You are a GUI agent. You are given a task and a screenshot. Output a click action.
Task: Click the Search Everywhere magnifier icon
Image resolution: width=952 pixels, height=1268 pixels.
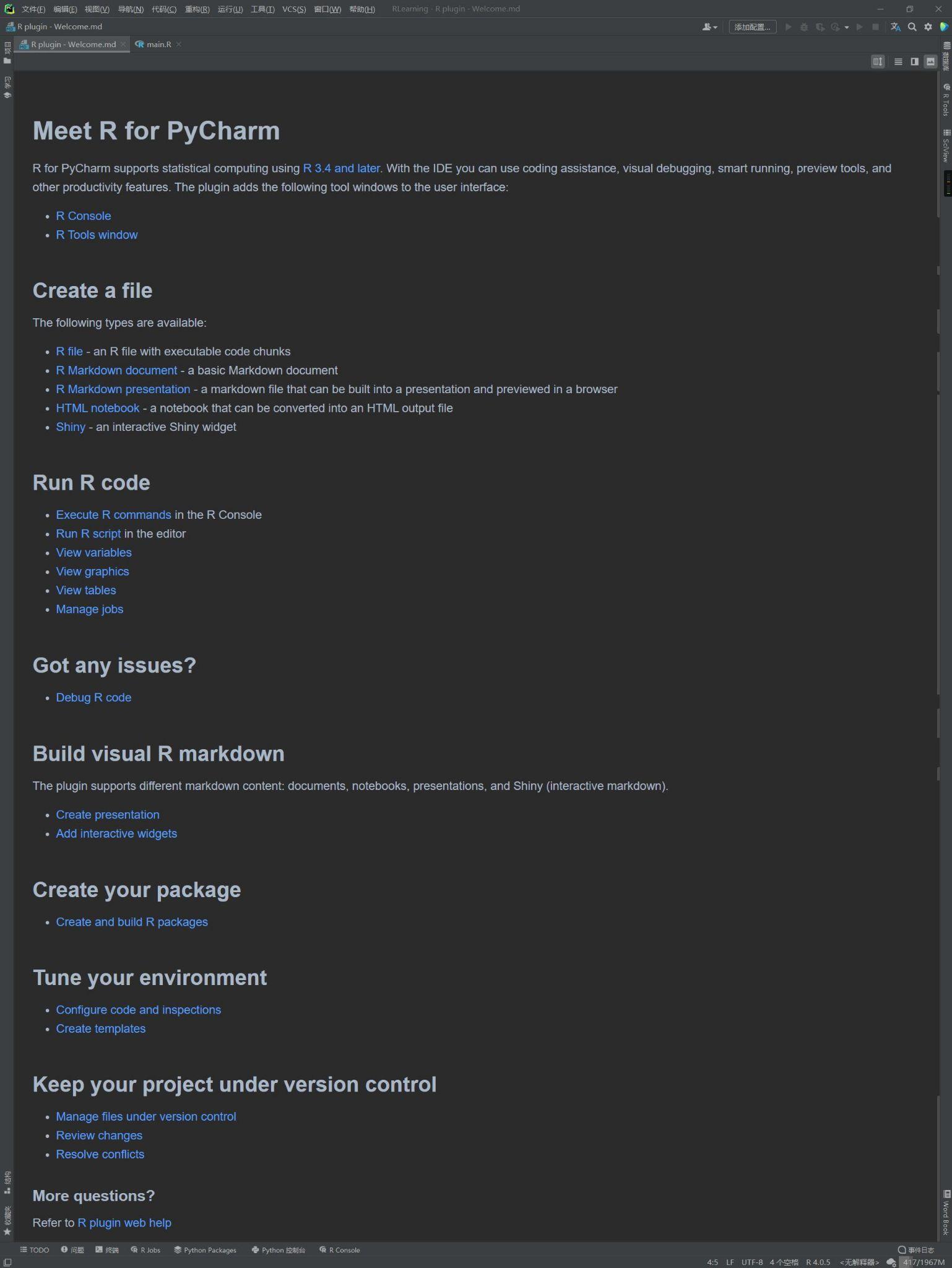pyautogui.click(x=912, y=27)
